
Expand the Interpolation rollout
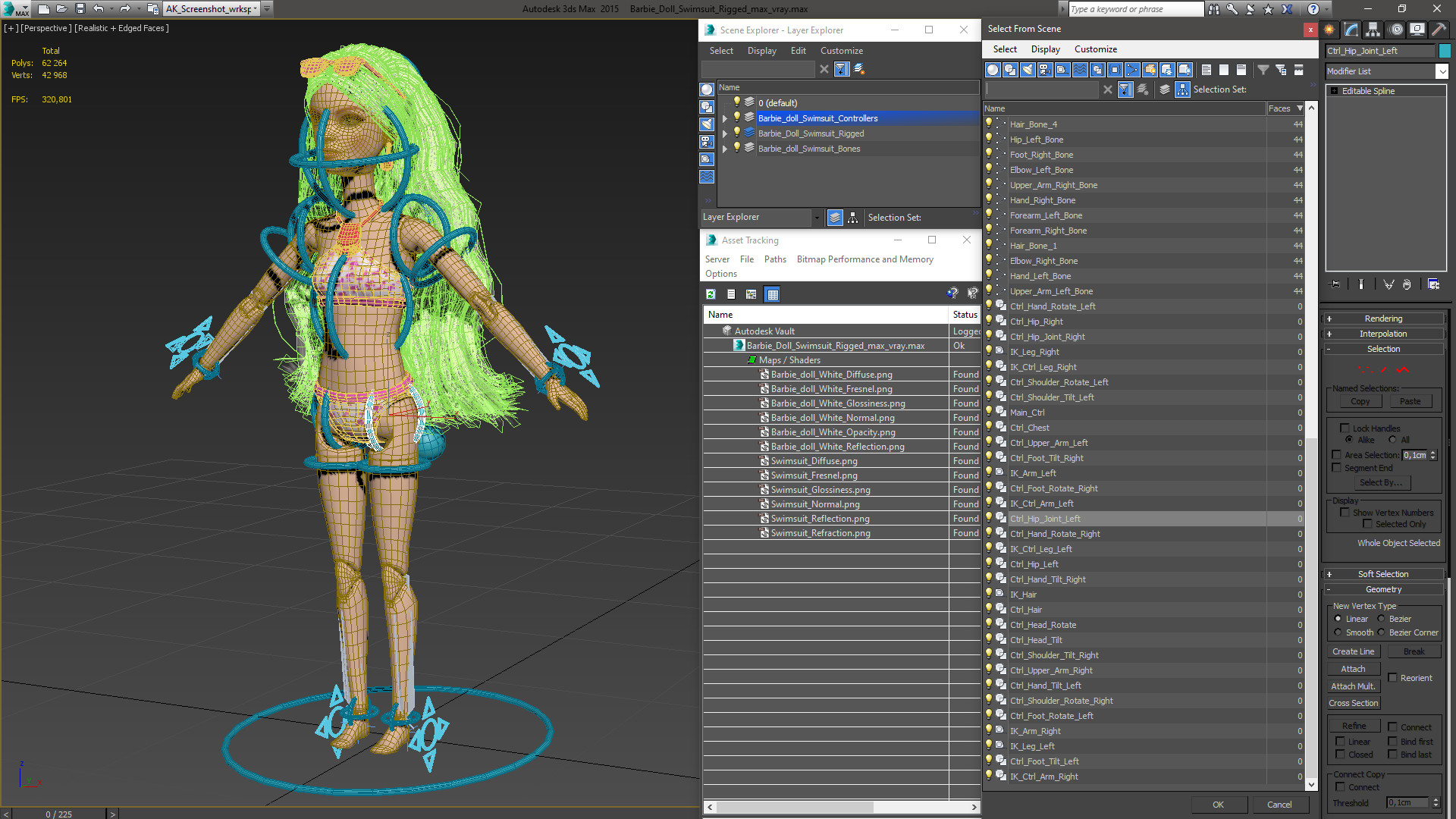(x=1383, y=334)
